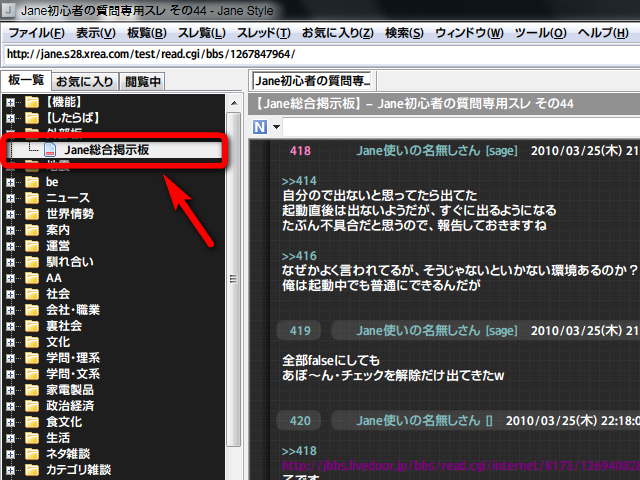This screenshot has height=480, width=640.
Task: Click the AA folder icon
Action: tap(32, 278)
